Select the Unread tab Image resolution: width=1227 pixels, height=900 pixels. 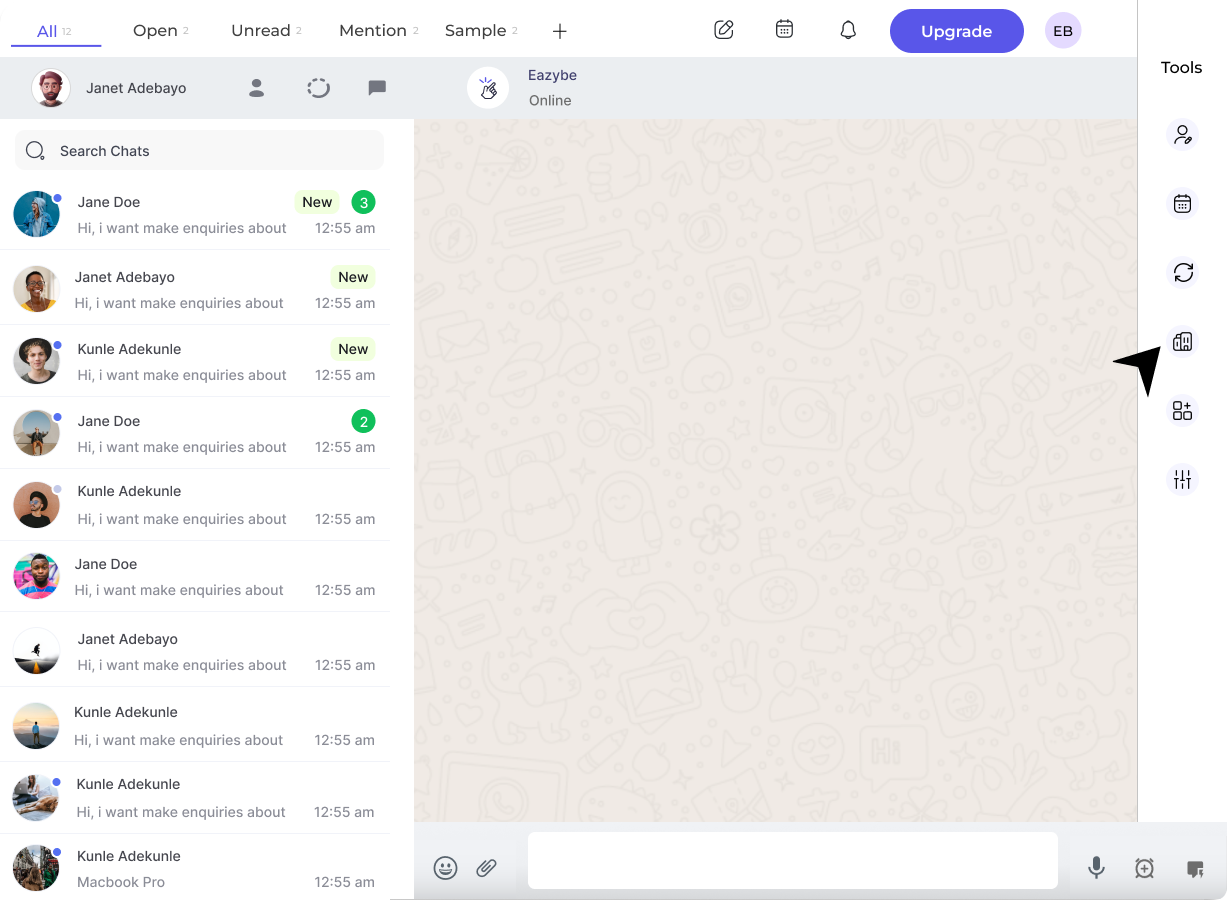(266, 31)
